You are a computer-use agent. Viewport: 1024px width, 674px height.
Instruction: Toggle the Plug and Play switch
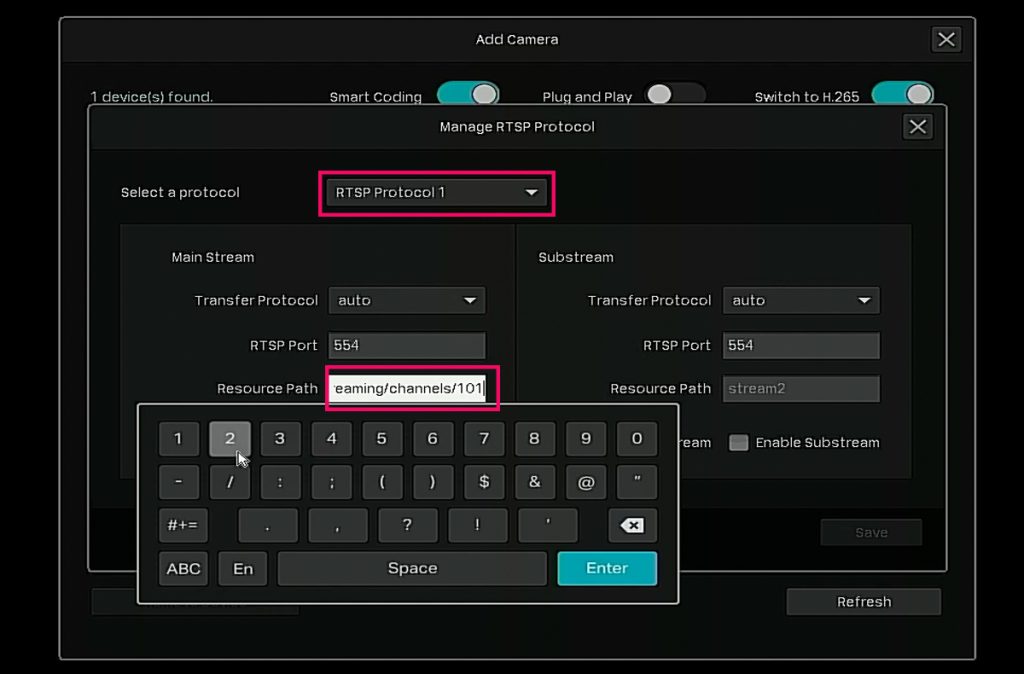pyautogui.click(x=674, y=95)
